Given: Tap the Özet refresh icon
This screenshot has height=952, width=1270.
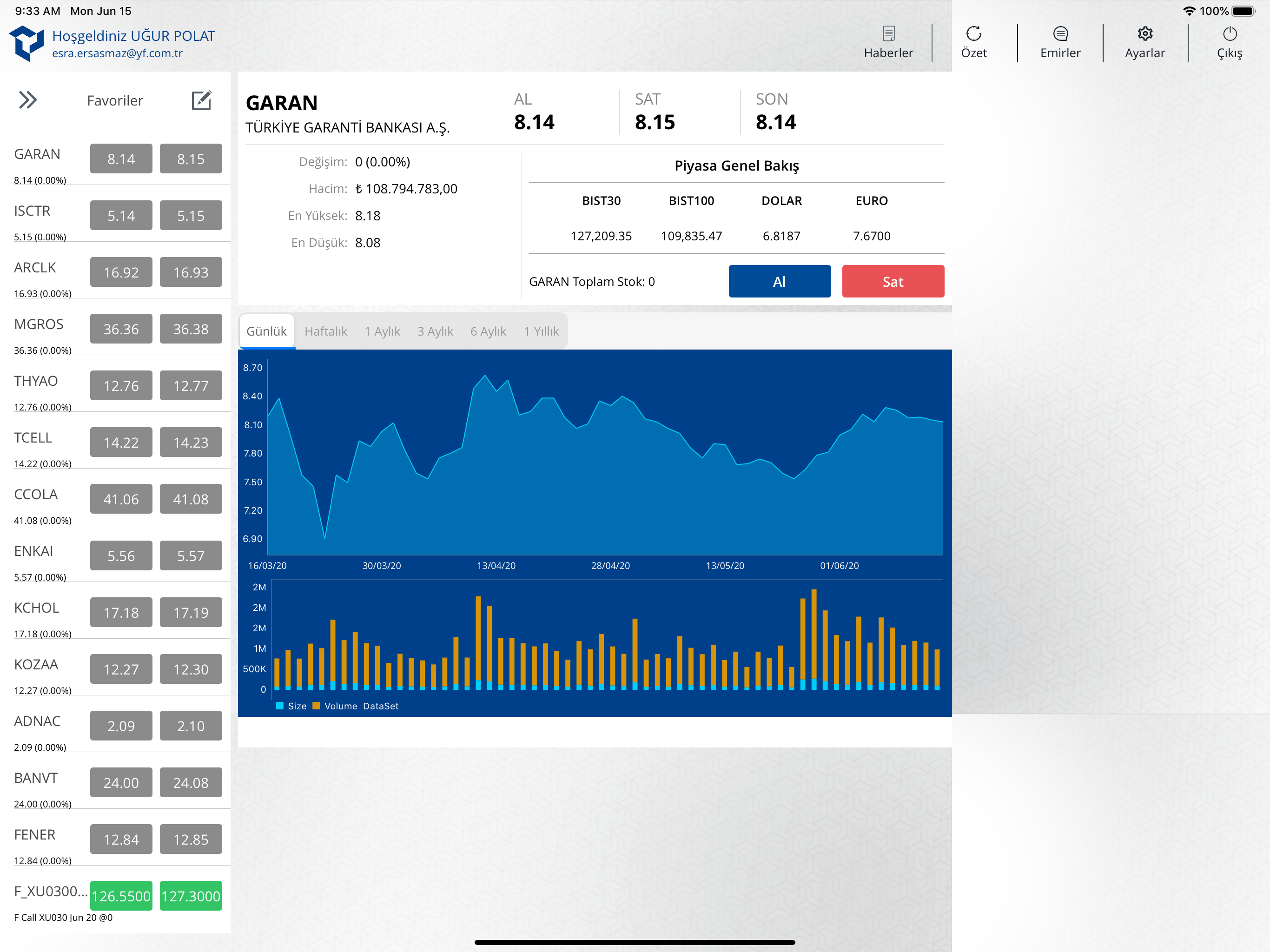Looking at the screenshot, I should click(974, 34).
